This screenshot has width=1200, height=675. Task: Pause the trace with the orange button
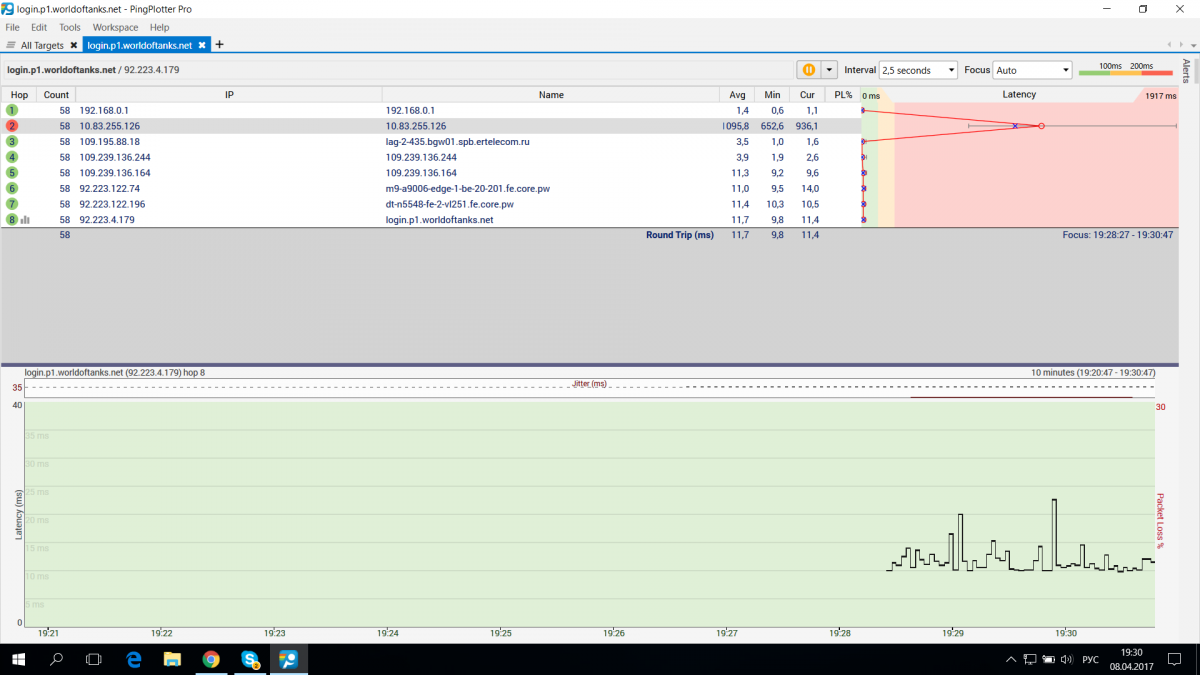[808, 70]
